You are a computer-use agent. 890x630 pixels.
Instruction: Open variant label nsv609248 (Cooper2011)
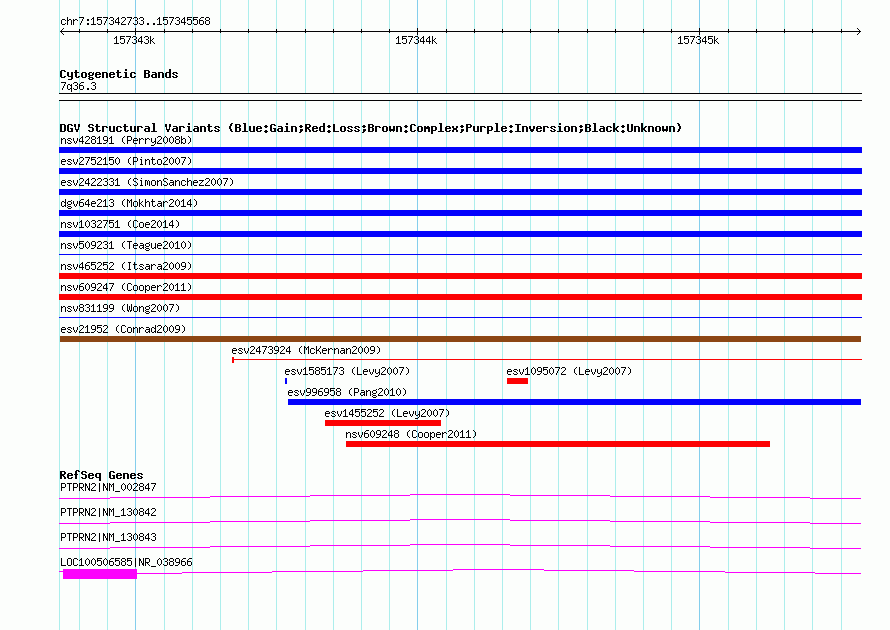(x=411, y=434)
